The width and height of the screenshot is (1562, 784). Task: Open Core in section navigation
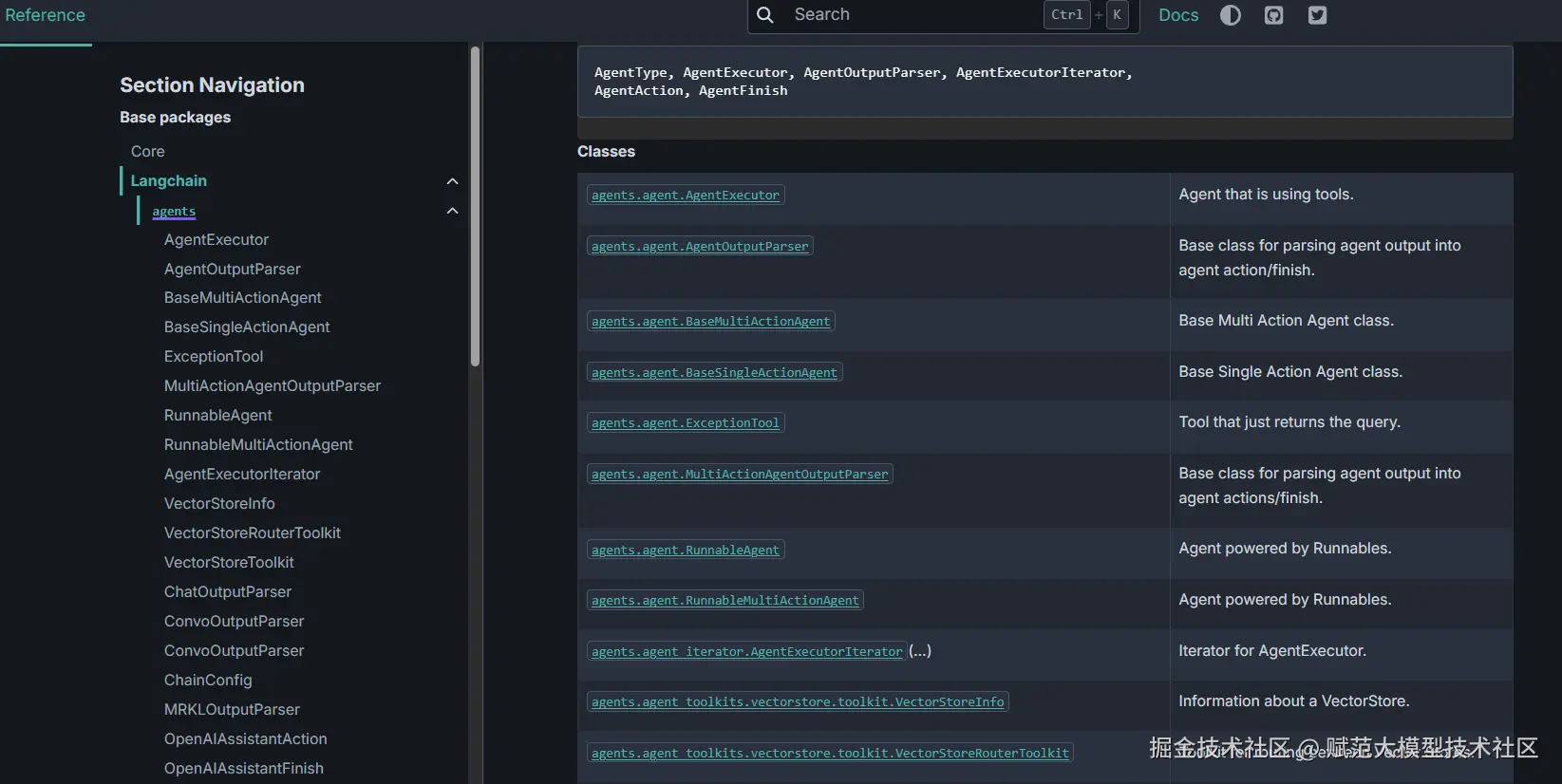[148, 151]
